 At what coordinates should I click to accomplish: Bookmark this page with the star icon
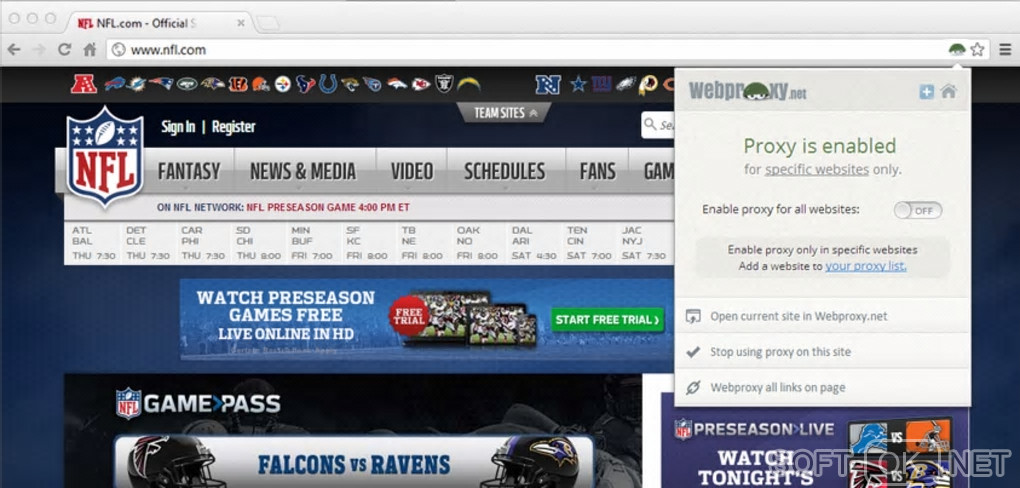pos(977,49)
